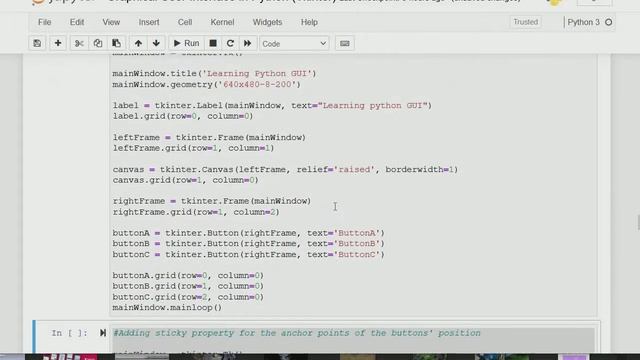The height and width of the screenshot is (360, 640).
Task: Click the label = tkinter.Label line
Action: [x=272, y=106]
